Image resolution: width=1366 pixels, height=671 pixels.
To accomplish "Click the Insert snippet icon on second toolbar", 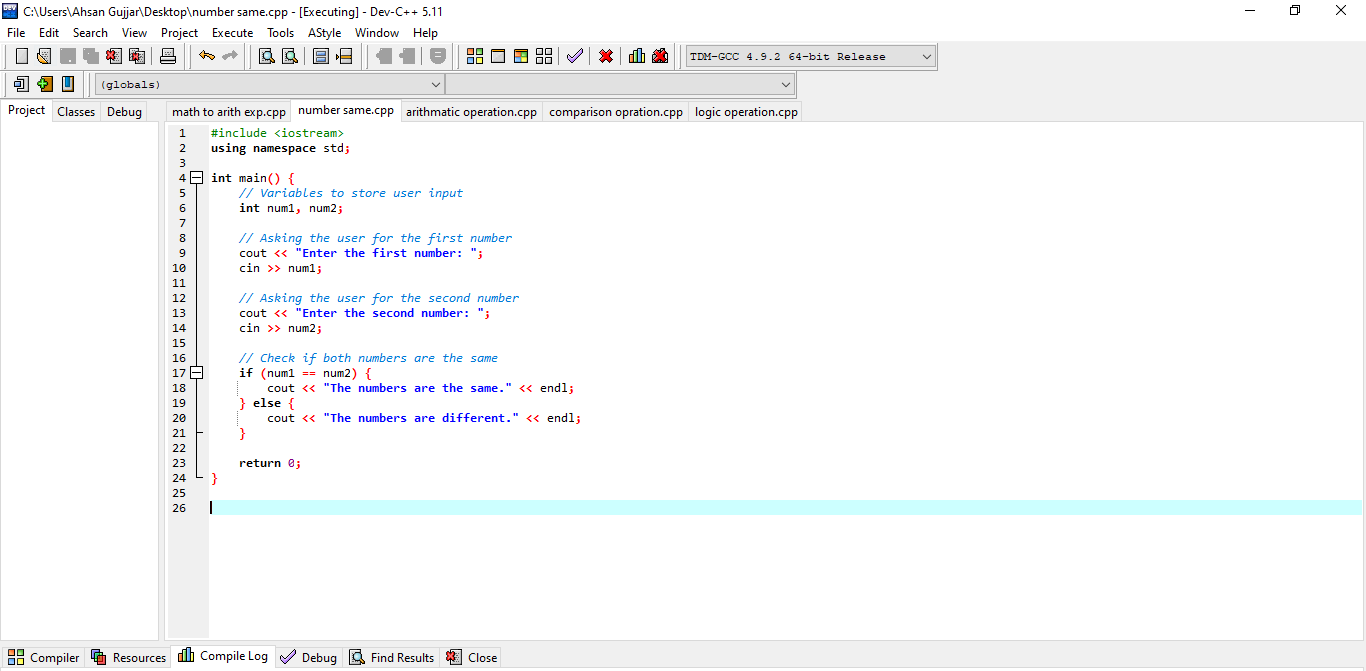I will tap(22, 84).
